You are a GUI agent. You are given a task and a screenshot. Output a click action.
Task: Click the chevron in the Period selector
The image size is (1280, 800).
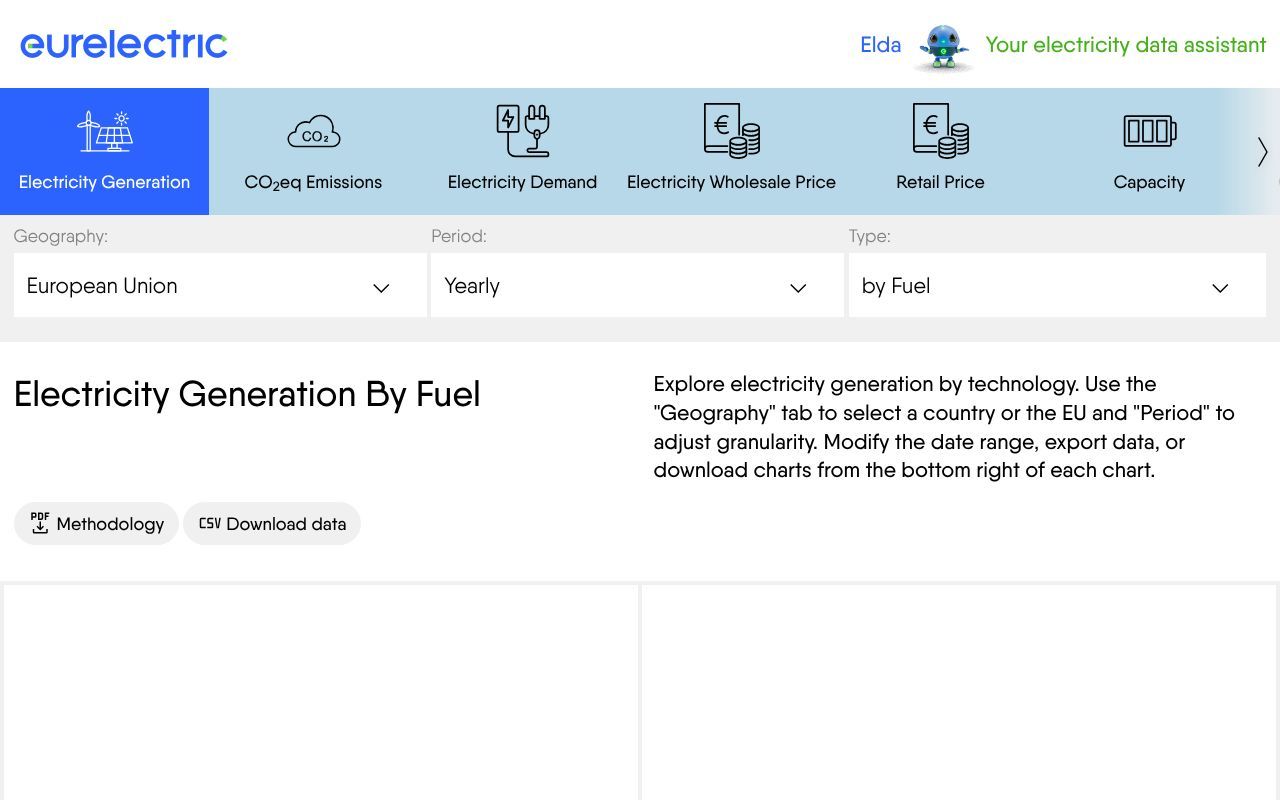point(798,288)
